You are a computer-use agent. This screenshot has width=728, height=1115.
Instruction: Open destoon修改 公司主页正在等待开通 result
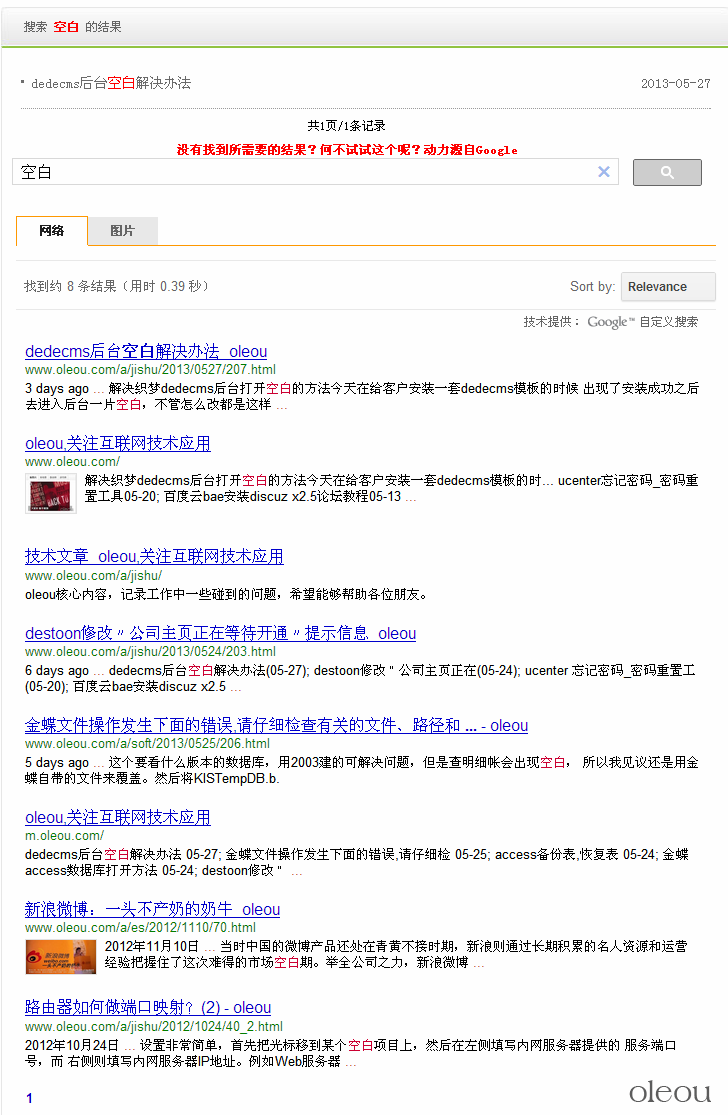(x=220, y=634)
